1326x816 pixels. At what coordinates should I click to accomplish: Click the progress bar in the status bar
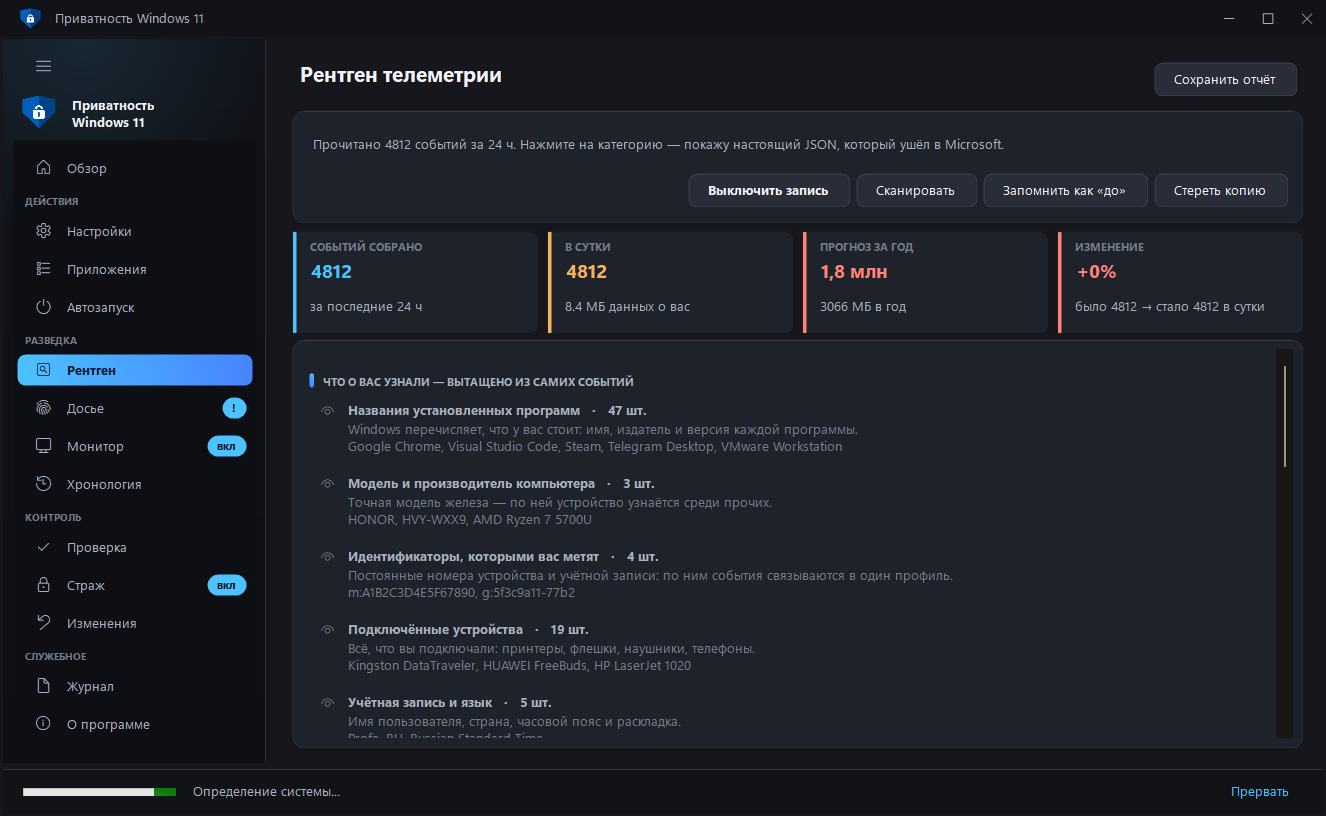[99, 792]
